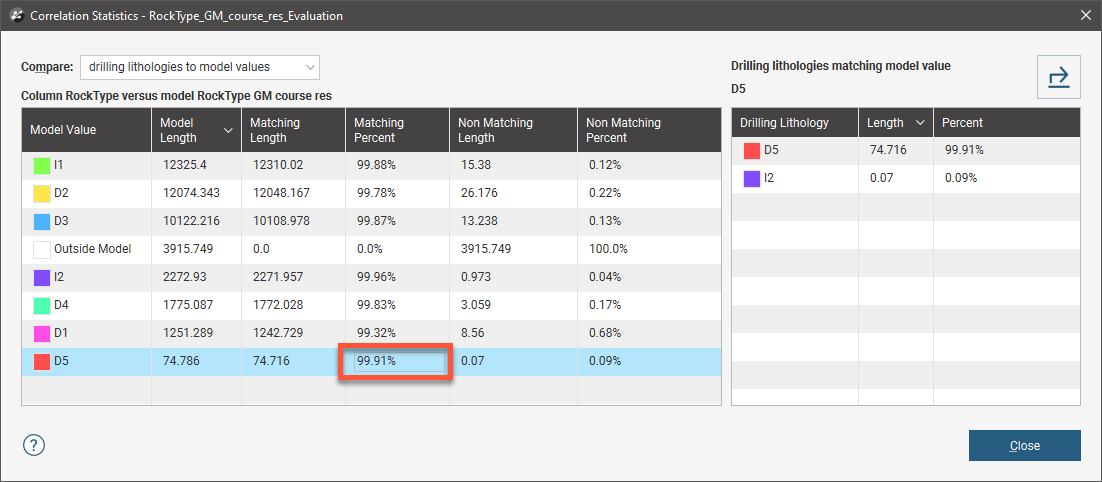Viewport: 1102px width, 482px height.
Task: Sort drilling lithology Length column arrow
Action: tap(920, 123)
